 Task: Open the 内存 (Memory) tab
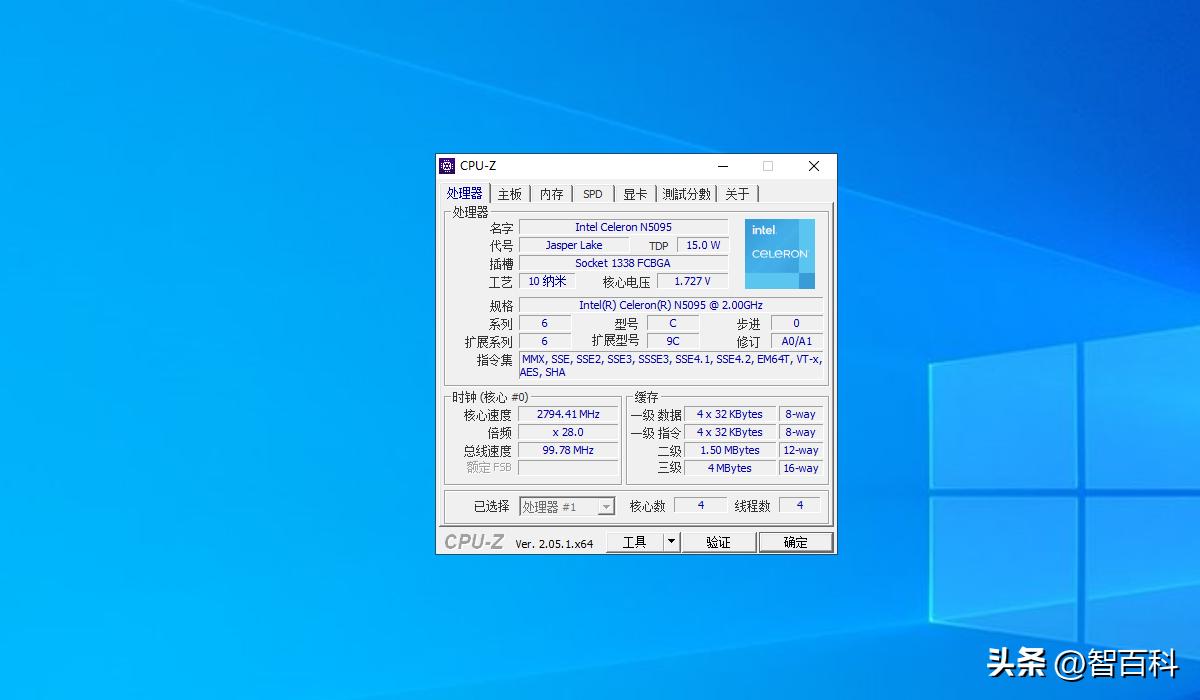click(x=551, y=193)
